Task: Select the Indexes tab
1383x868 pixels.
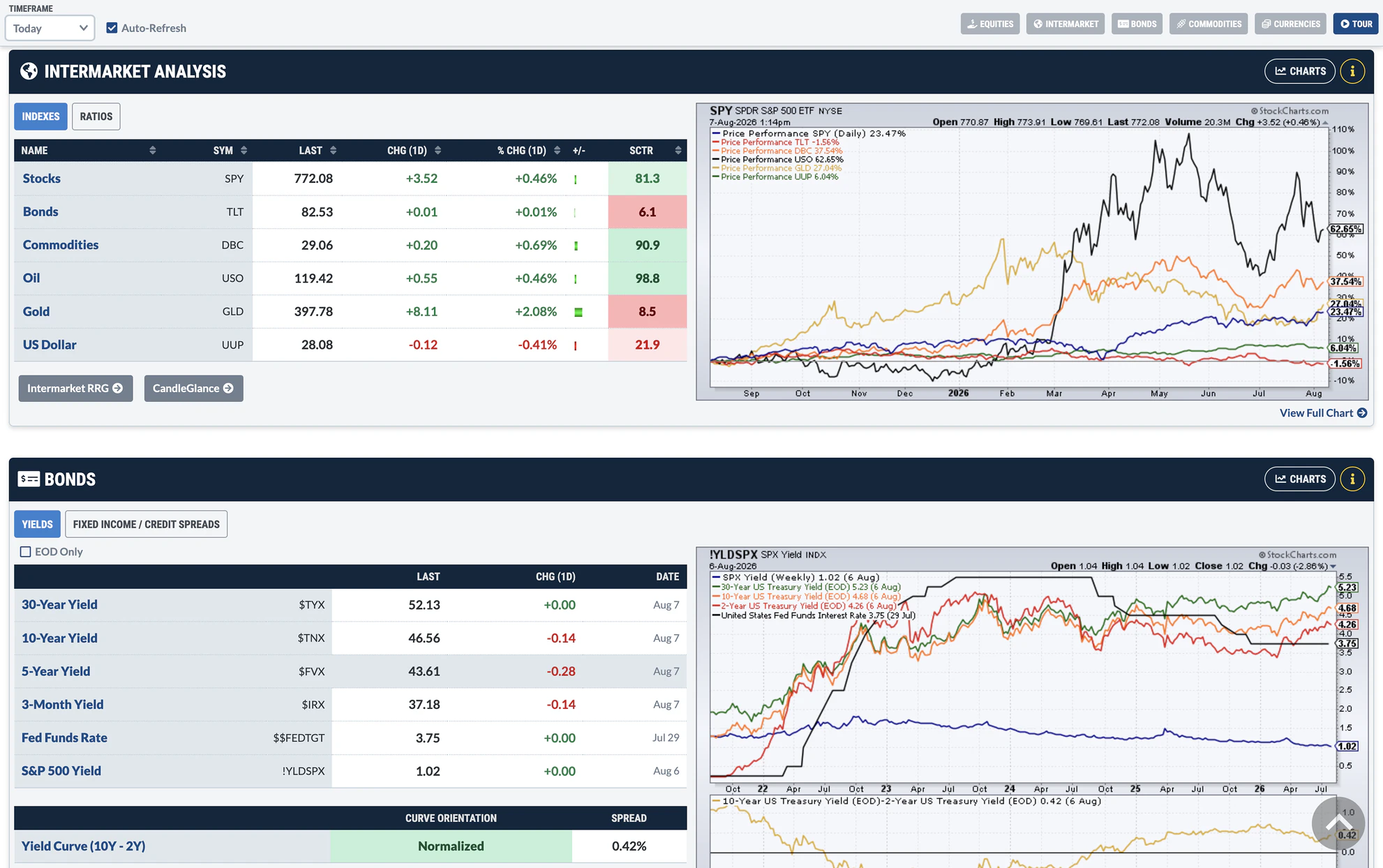Action: [x=40, y=117]
